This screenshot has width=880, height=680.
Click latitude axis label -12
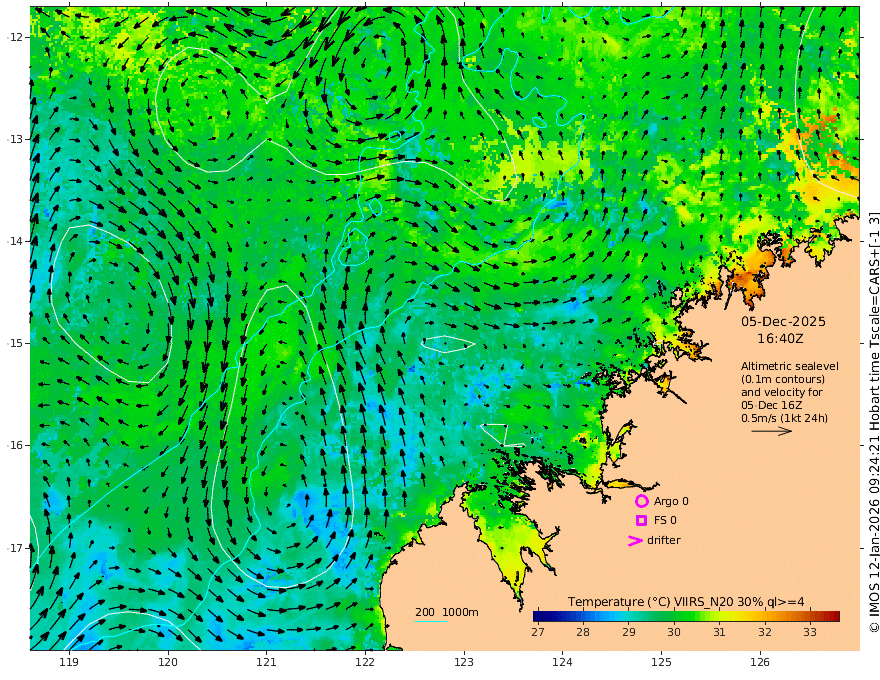(x=15, y=37)
